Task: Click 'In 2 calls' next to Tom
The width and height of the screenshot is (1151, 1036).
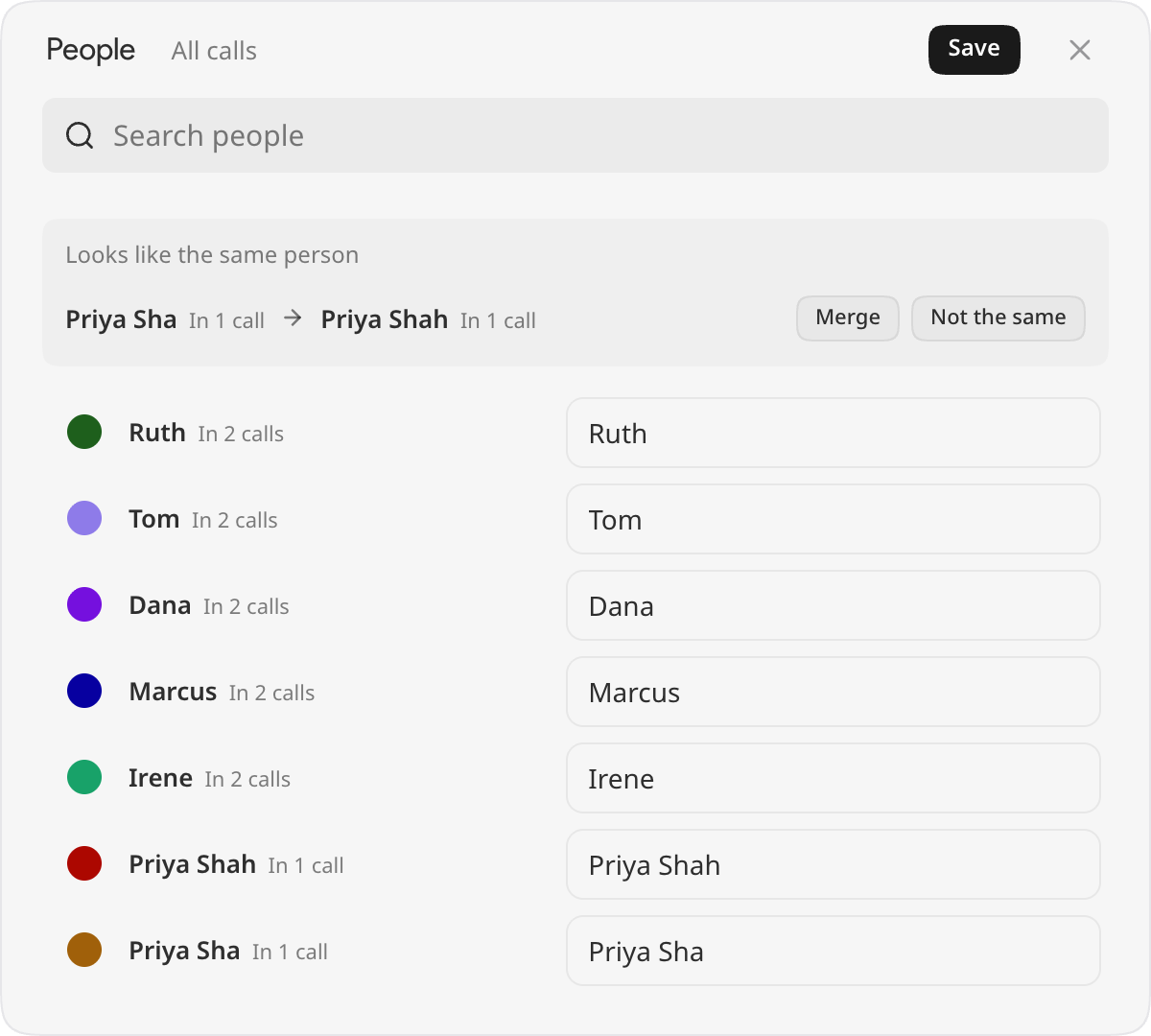Action: click(235, 520)
